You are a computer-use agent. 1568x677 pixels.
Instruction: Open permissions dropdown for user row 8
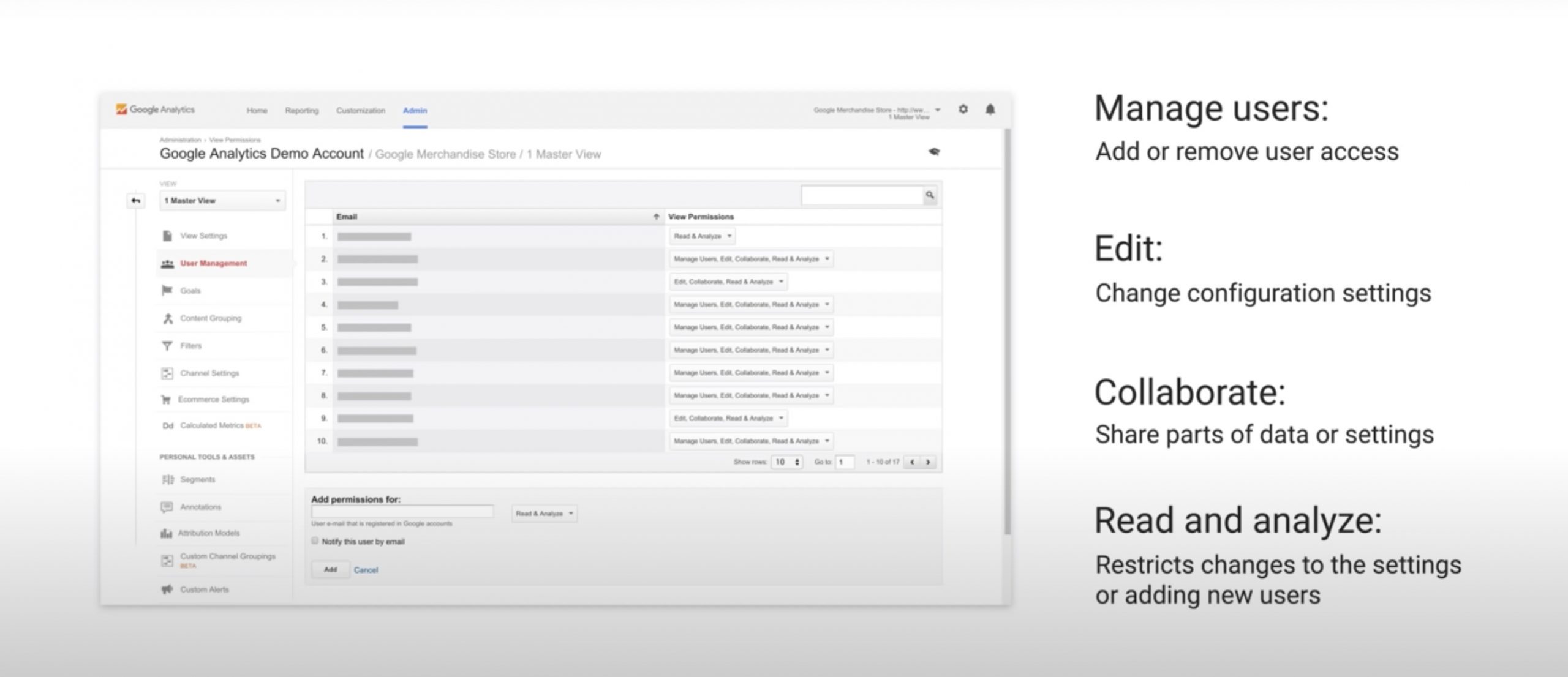(751, 395)
